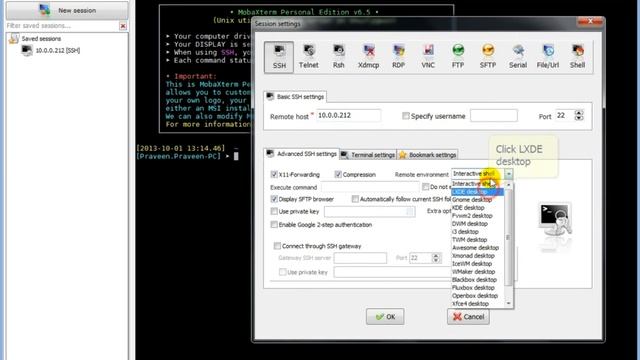This screenshot has width=640, height=360.
Task: Select IceWM desktop option
Action: pyautogui.click(x=478, y=264)
